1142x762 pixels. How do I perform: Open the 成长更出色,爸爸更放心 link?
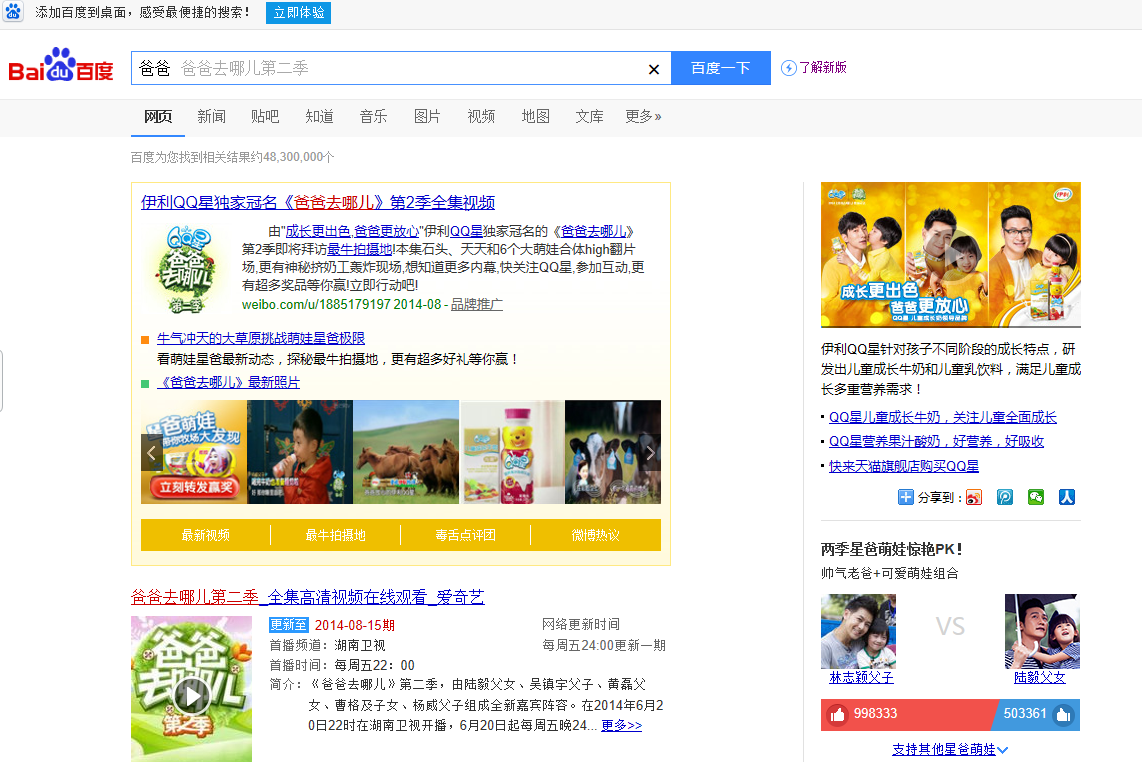(x=353, y=232)
